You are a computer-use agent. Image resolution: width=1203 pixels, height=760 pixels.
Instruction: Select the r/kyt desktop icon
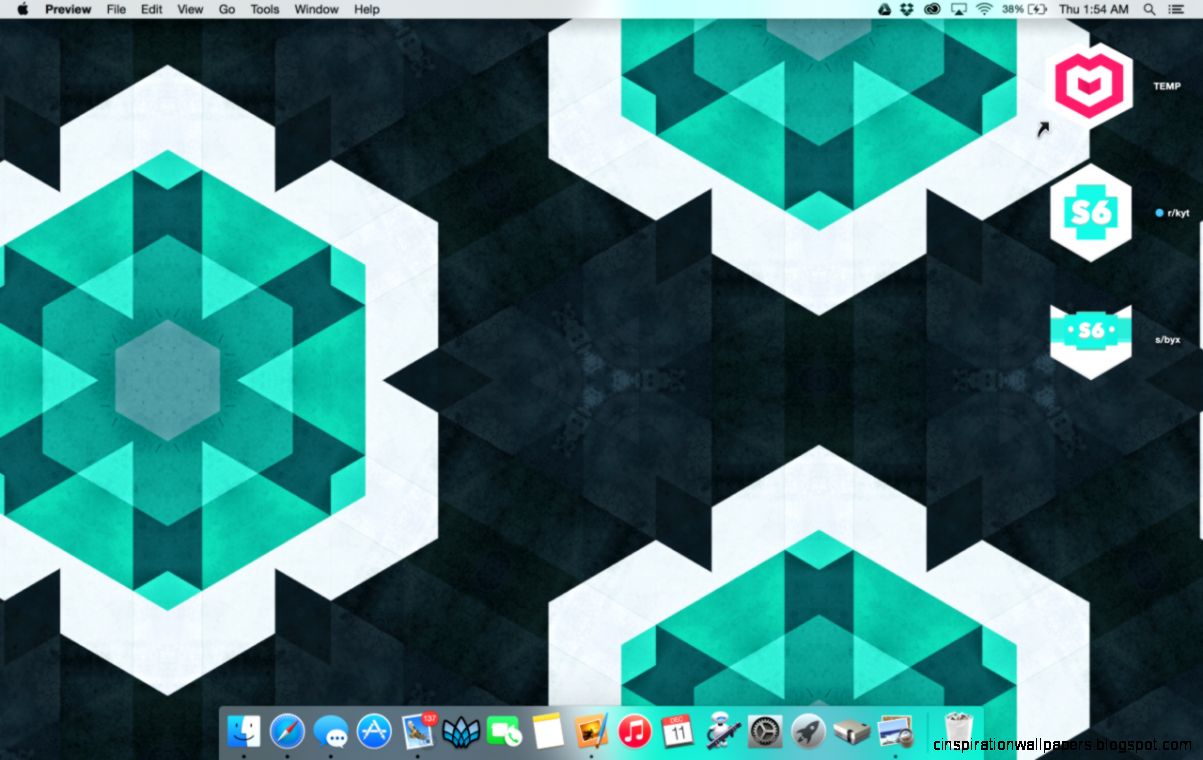coord(1091,213)
